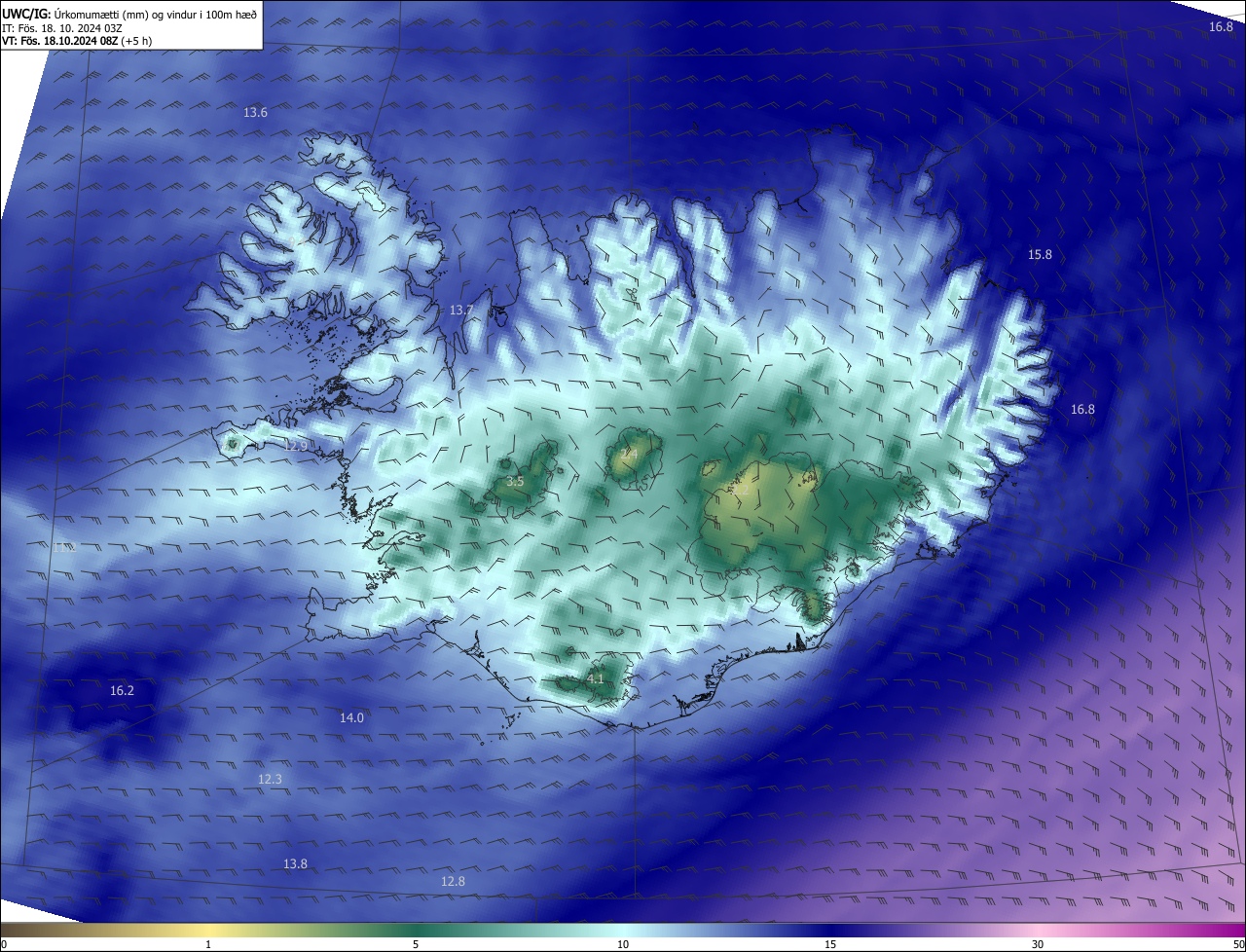
Task: Click the 4.1 value label
Action: (596, 678)
